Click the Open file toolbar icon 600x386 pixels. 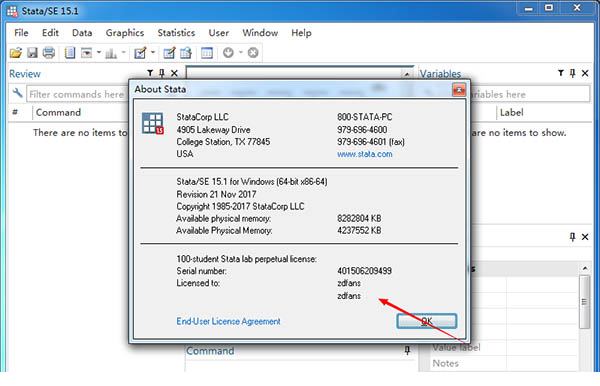point(16,53)
